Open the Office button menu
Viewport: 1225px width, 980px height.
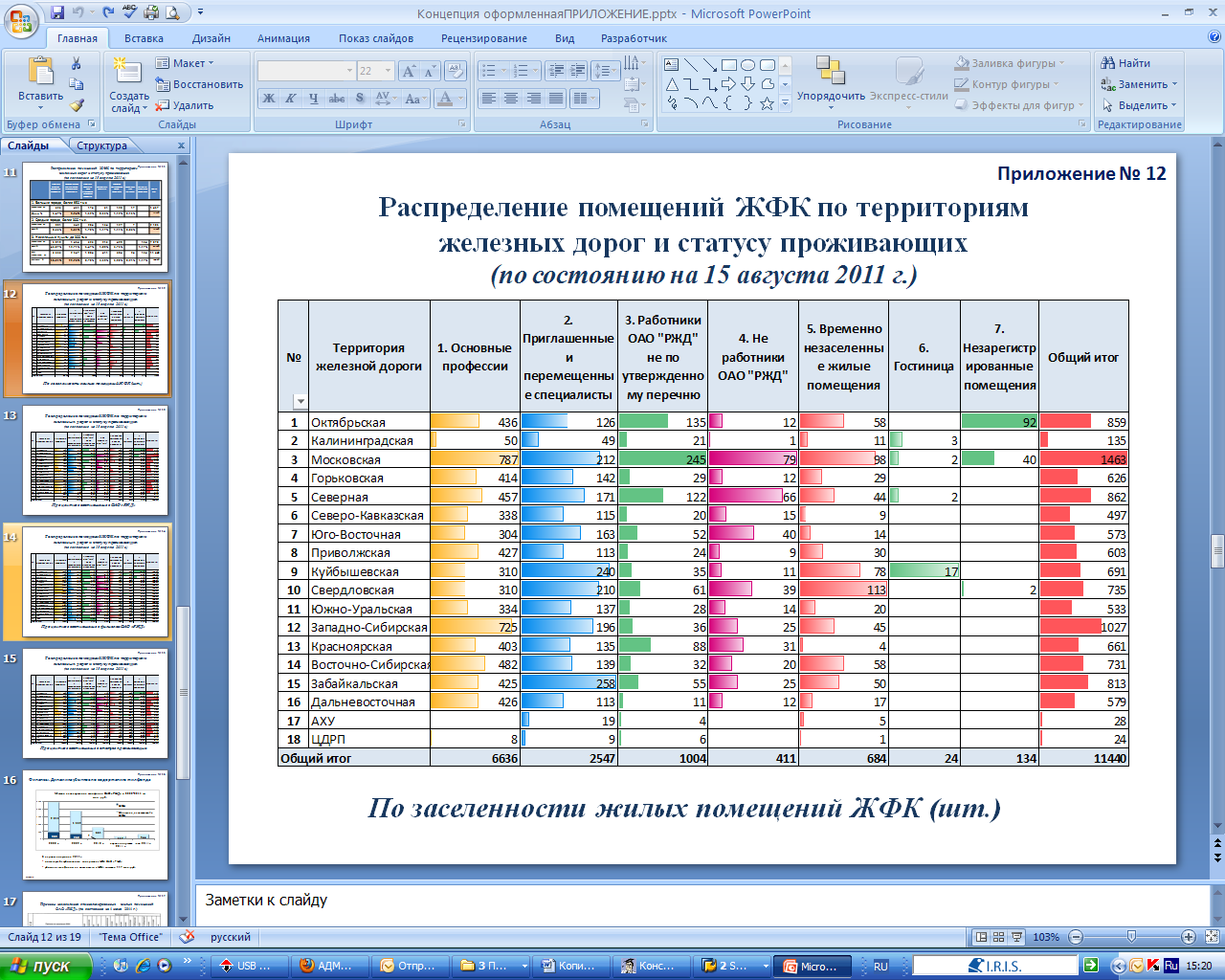pos(21,21)
